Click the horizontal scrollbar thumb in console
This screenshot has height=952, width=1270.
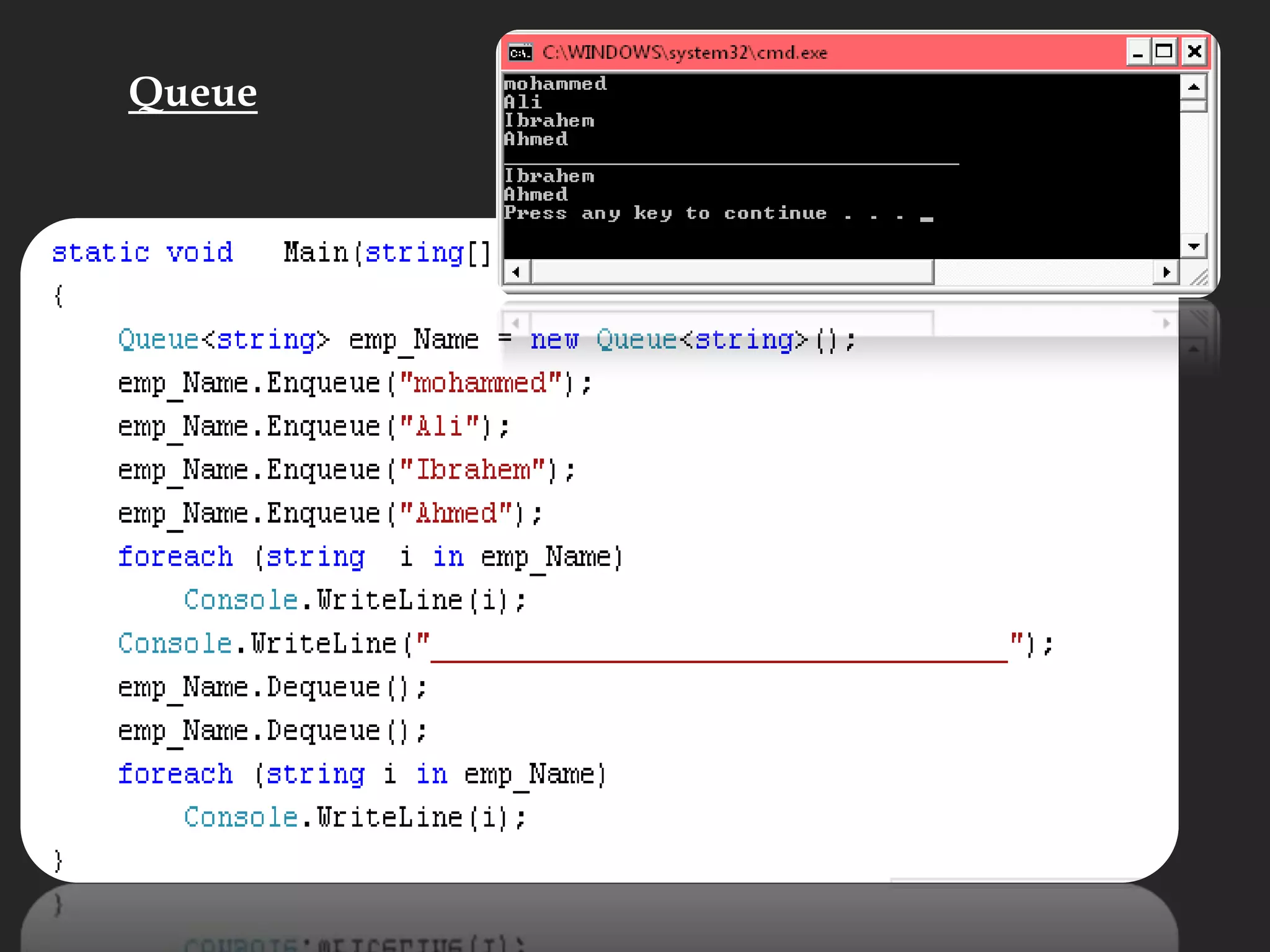tap(732, 272)
